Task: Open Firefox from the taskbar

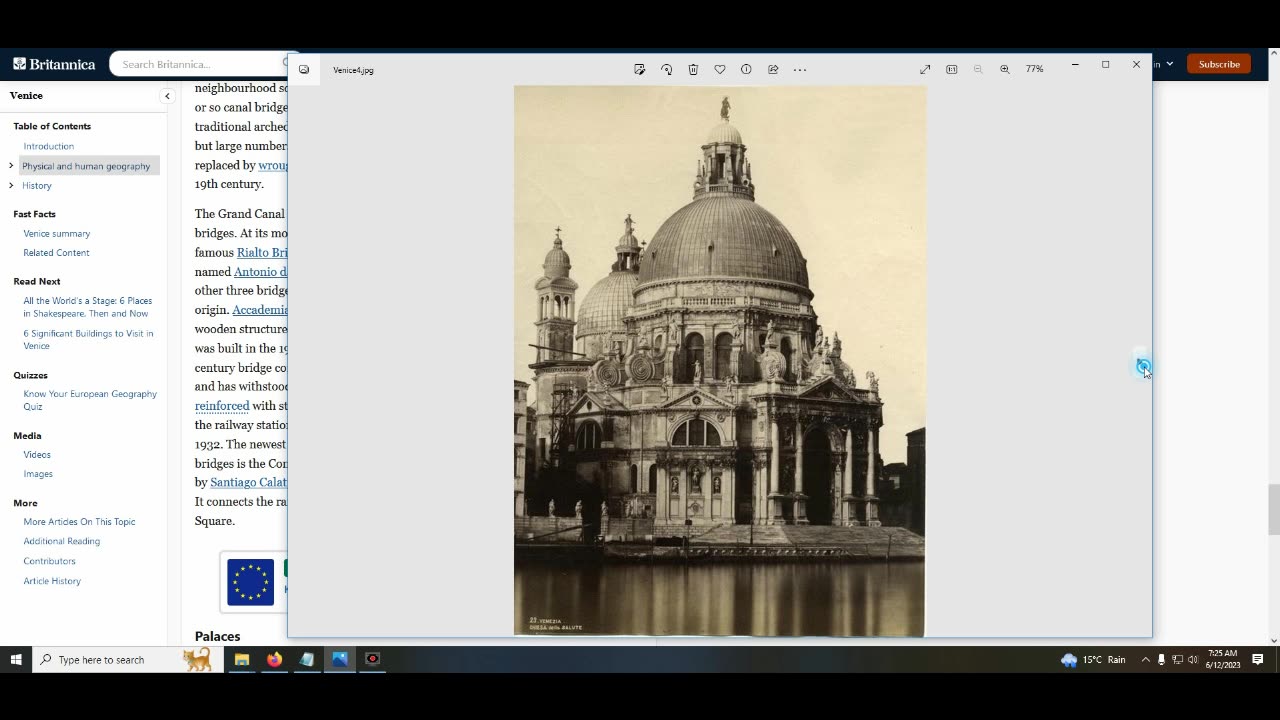Action: 274,659
